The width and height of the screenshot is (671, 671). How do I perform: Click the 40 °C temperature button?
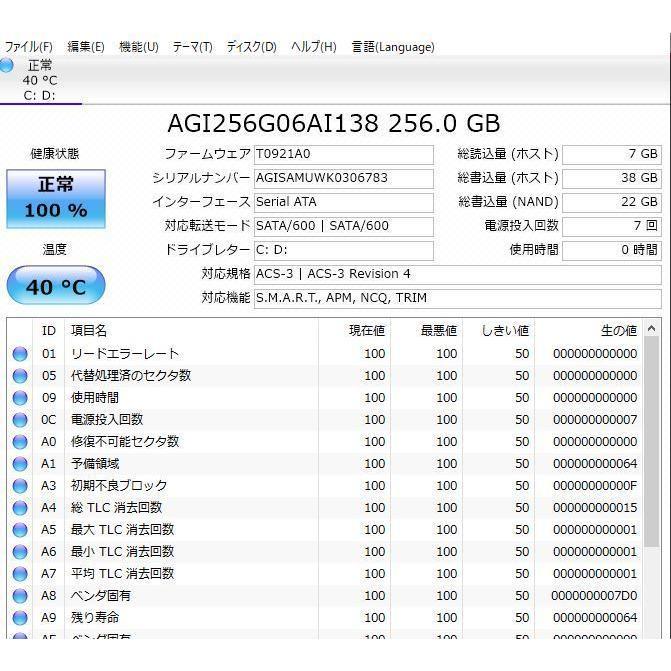click(x=55, y=287)
